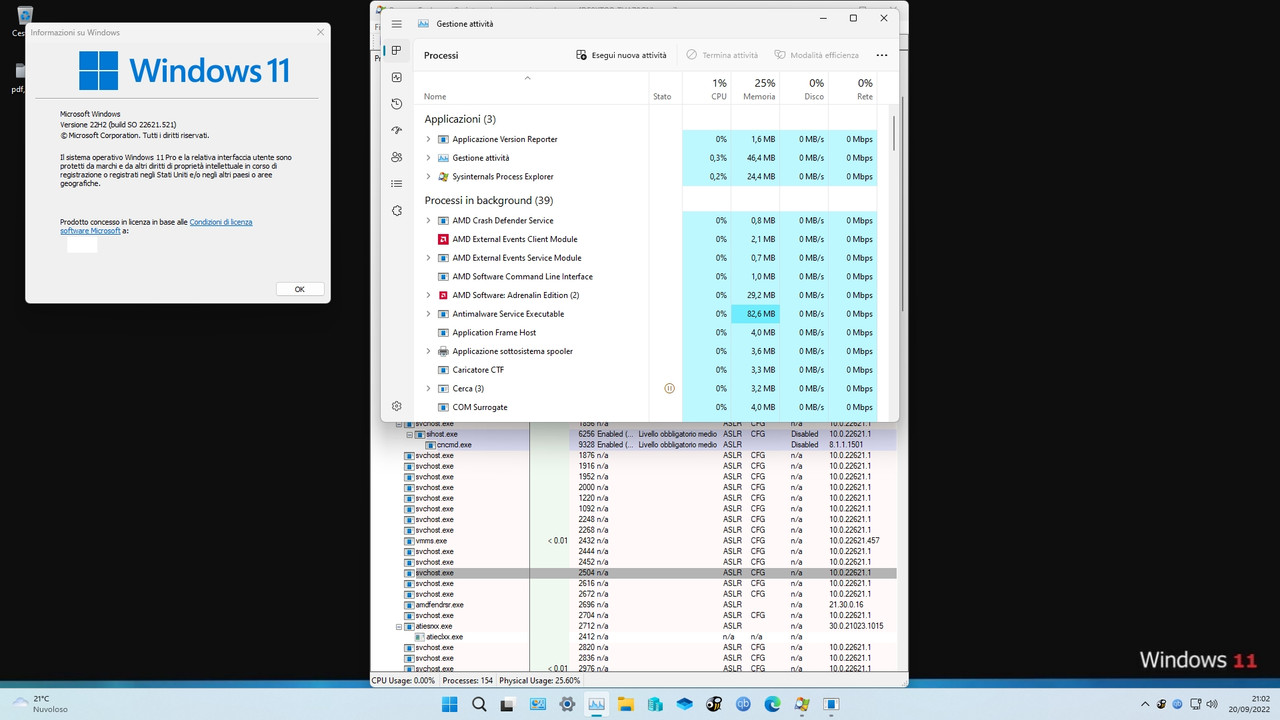Image resolution: width=1280 pixels, height=720 pixels.
Task: Click the paused status icon on Cerca row
Action: 670,388
